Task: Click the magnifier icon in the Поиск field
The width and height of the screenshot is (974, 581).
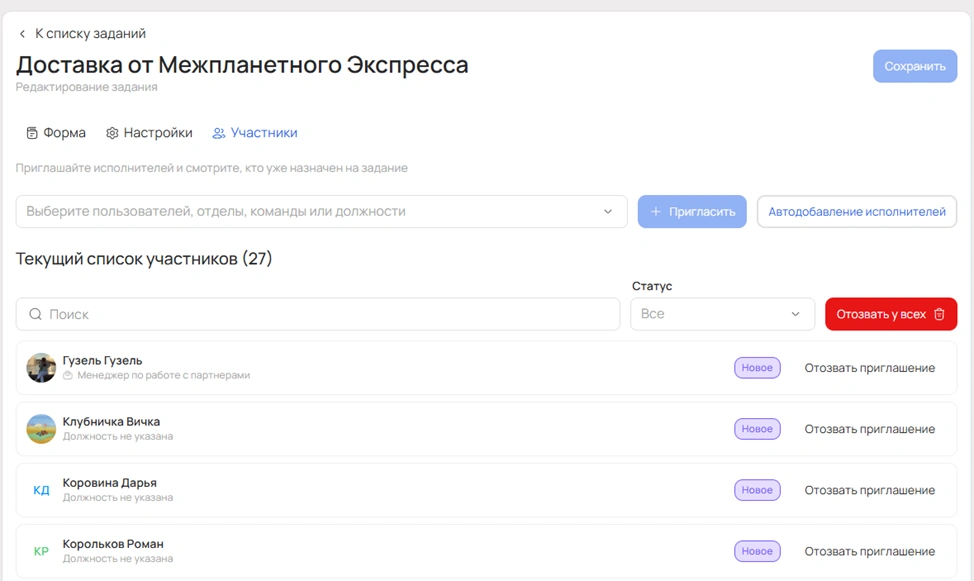Action: click(x=35, y=314)
